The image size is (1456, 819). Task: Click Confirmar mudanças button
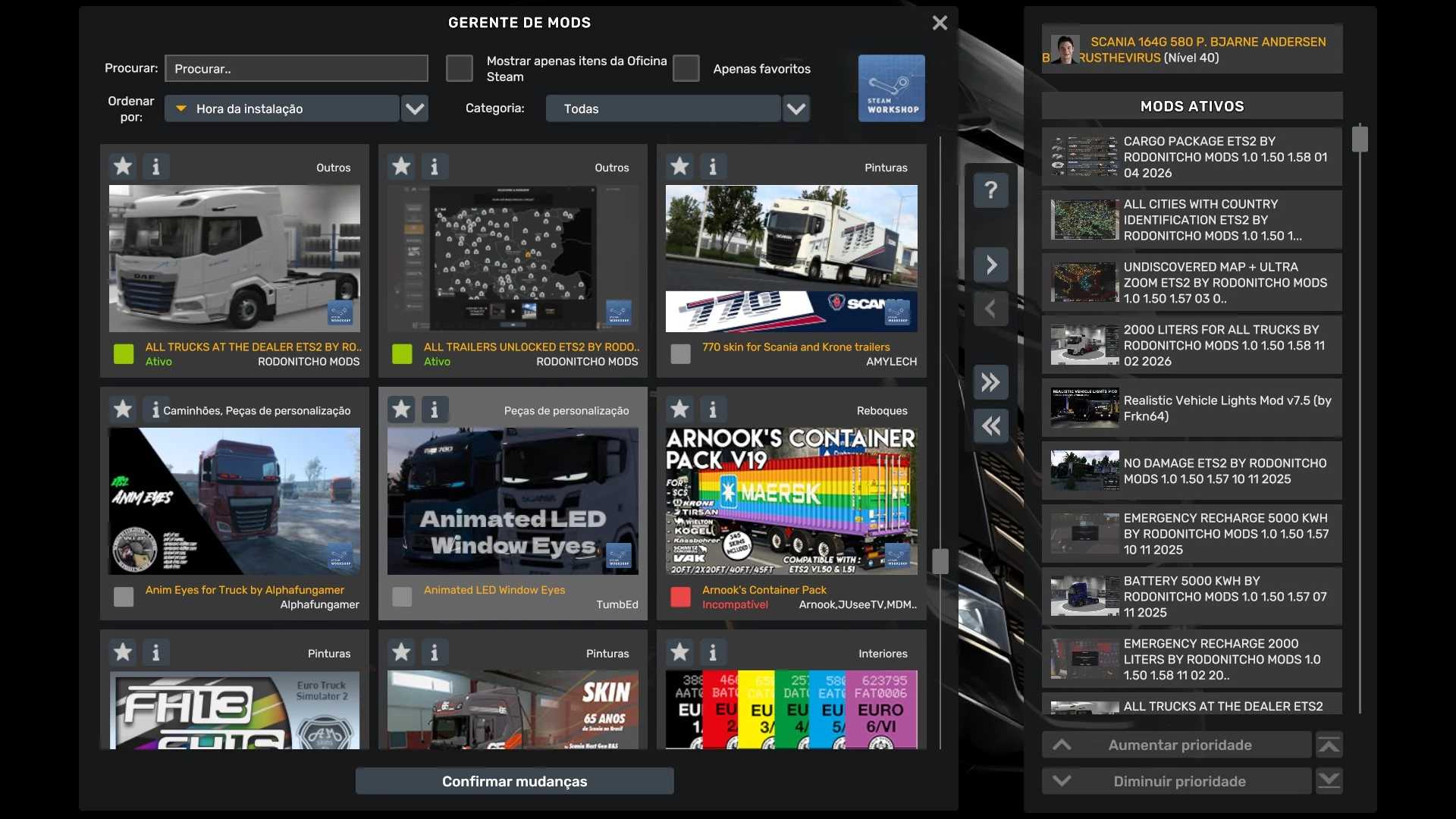click(514, 781)
